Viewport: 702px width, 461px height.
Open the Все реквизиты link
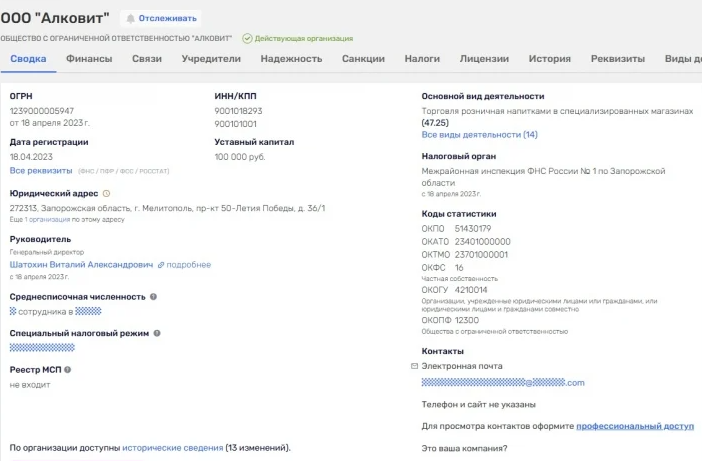41,171
